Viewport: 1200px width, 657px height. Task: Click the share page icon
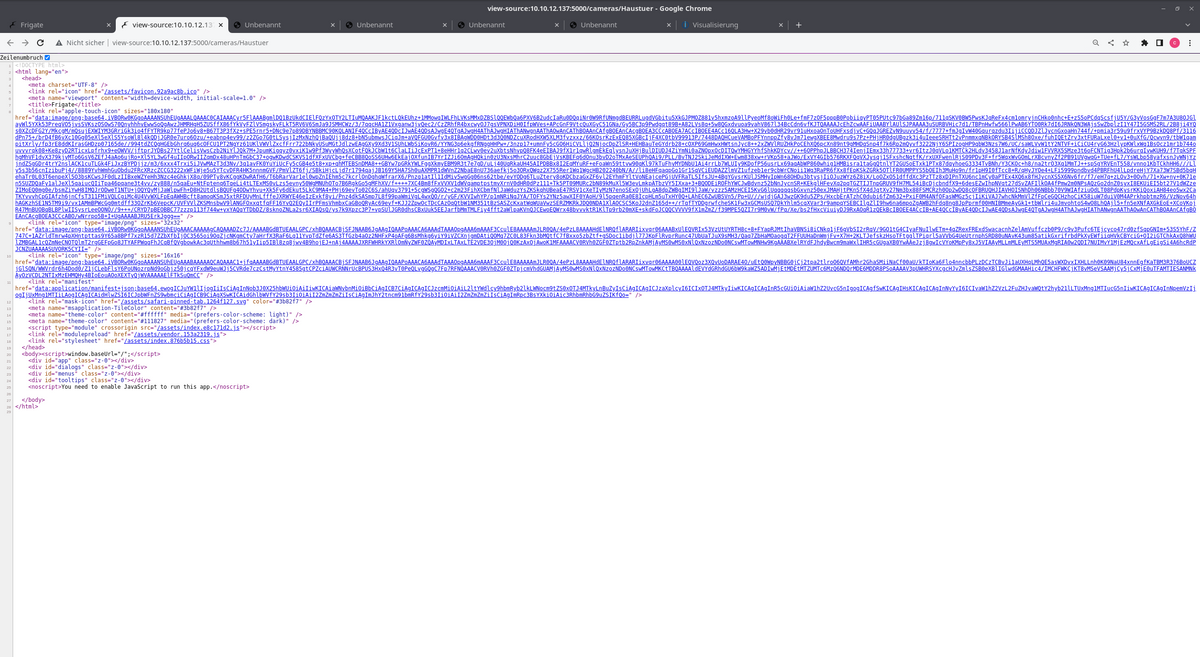click(1109, 43)
